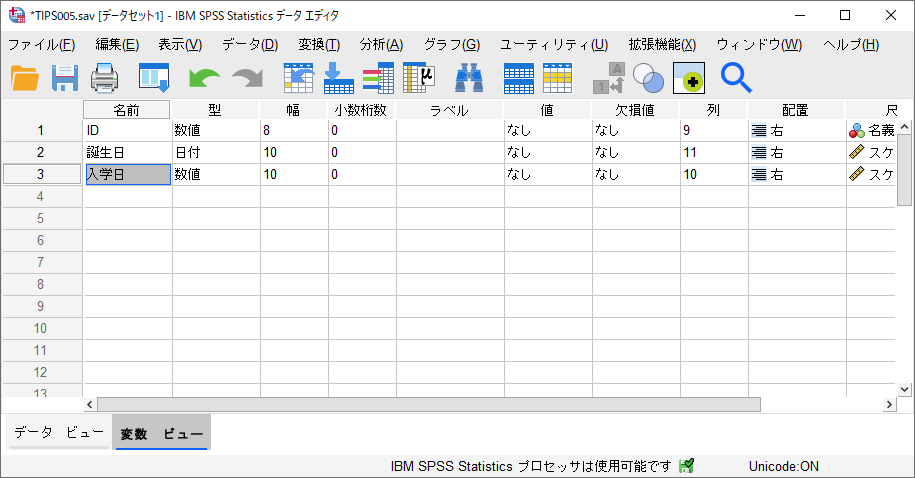
Task: Click the 名前 column header
Action: point(127,110)
